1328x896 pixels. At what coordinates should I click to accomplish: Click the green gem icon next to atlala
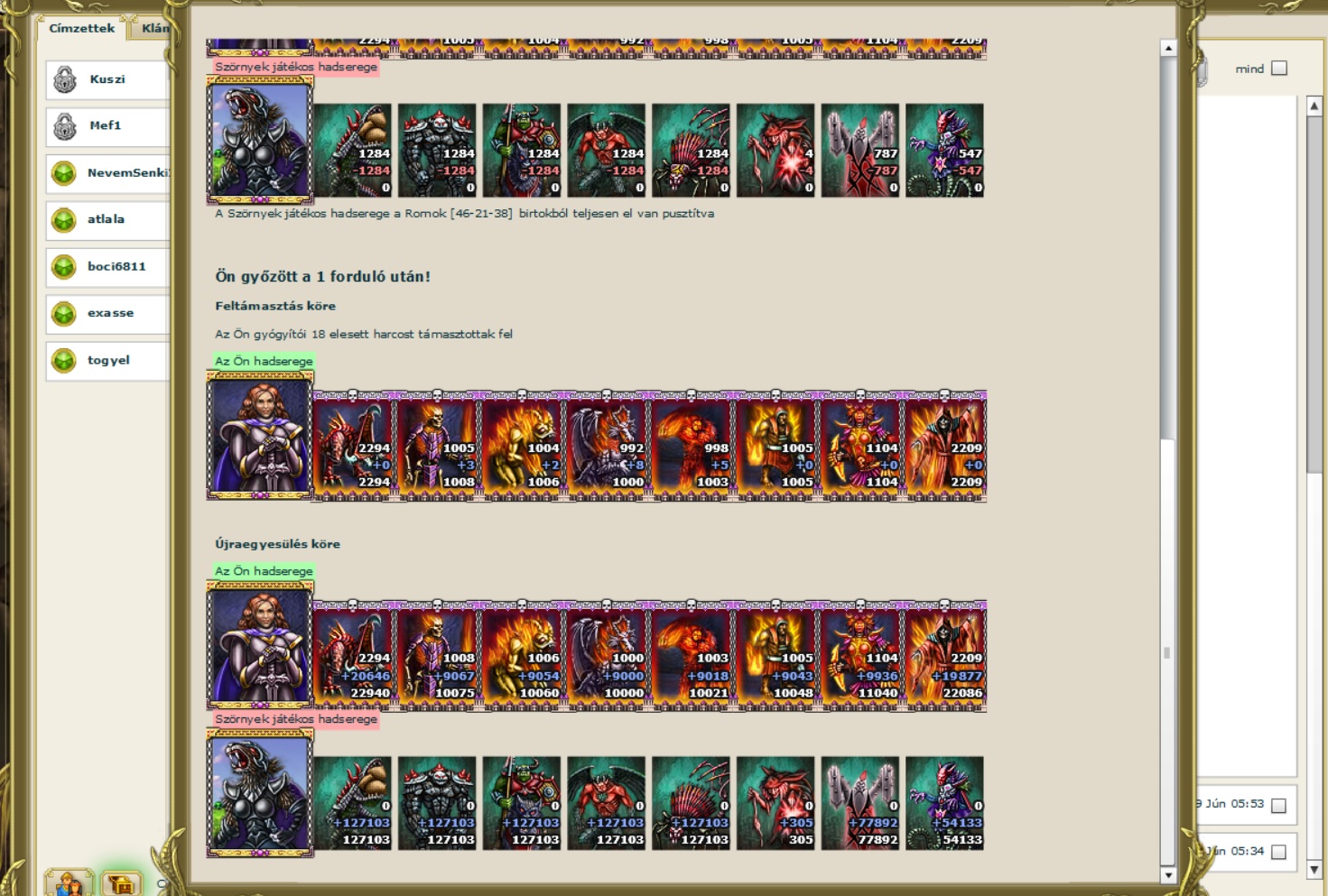point(64,219)
